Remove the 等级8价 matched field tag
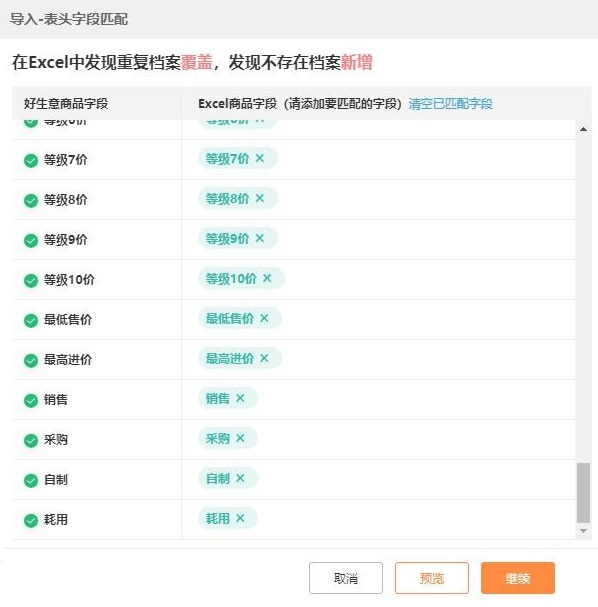Viewport: 598px width, 607px height. [x=260, y=199]
